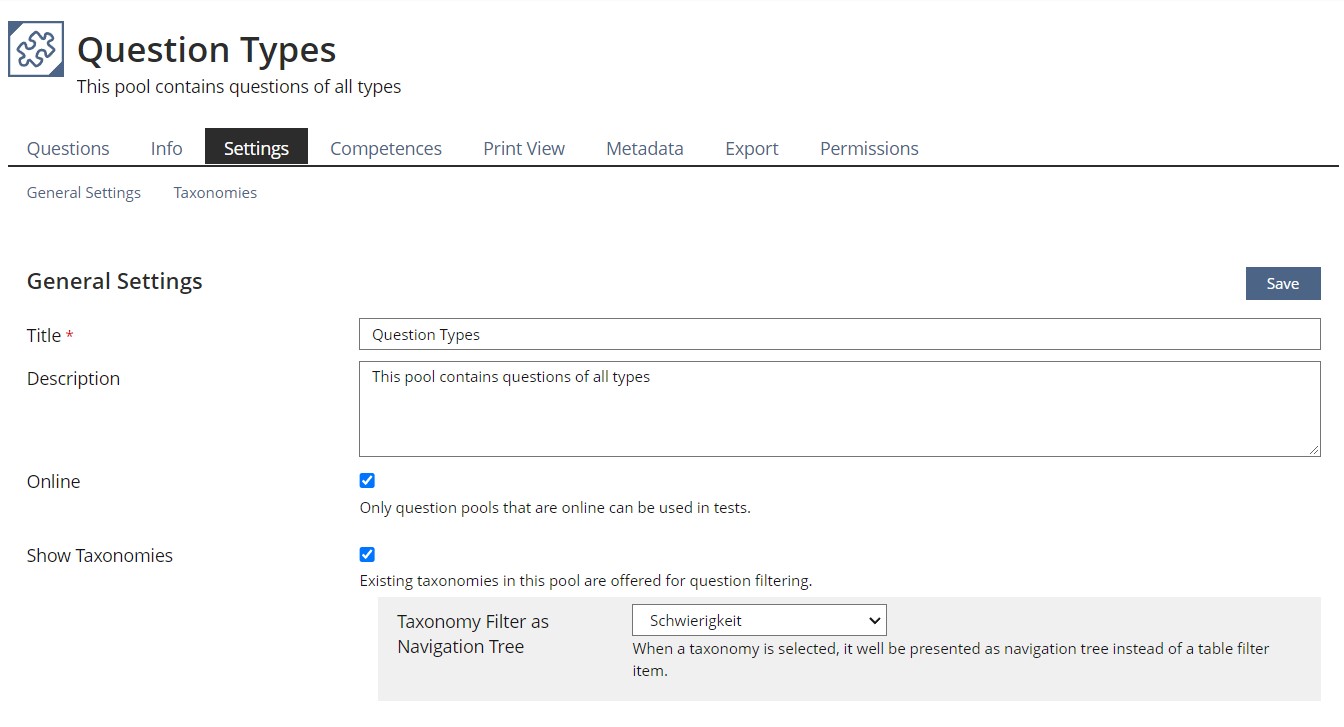
Task: Go to the Permissions tab
Action: coord(868,148)
